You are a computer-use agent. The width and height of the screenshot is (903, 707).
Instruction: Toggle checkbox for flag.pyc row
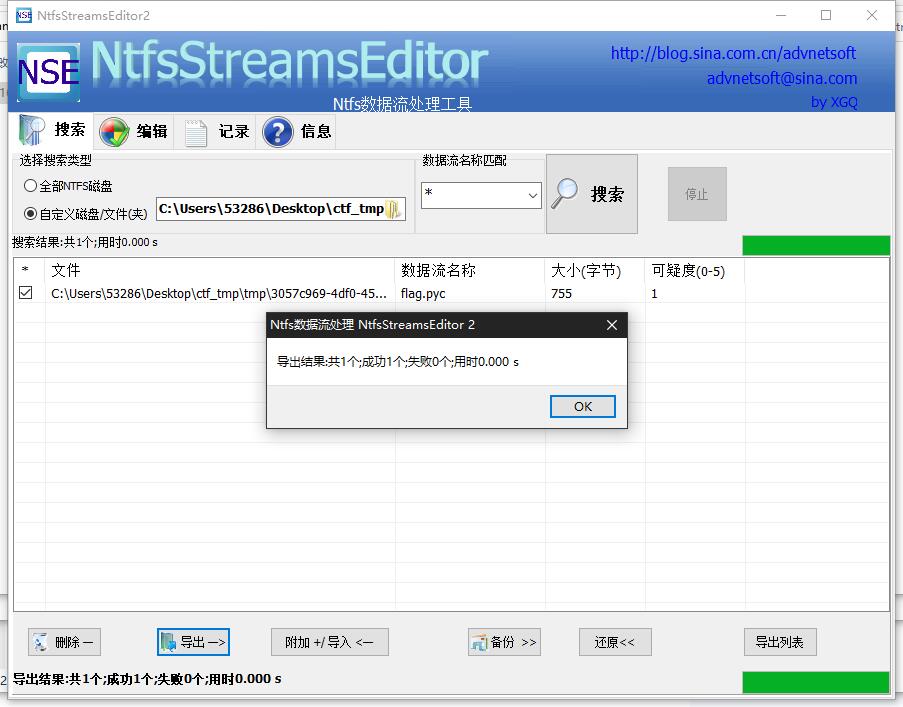pyautogui.click(x=25, y=293)
